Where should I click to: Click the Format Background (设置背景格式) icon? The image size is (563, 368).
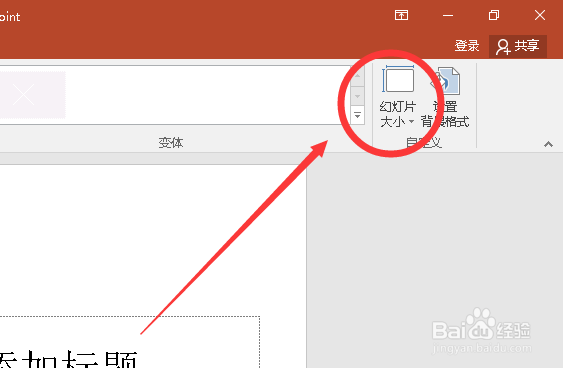click(446, 97)
